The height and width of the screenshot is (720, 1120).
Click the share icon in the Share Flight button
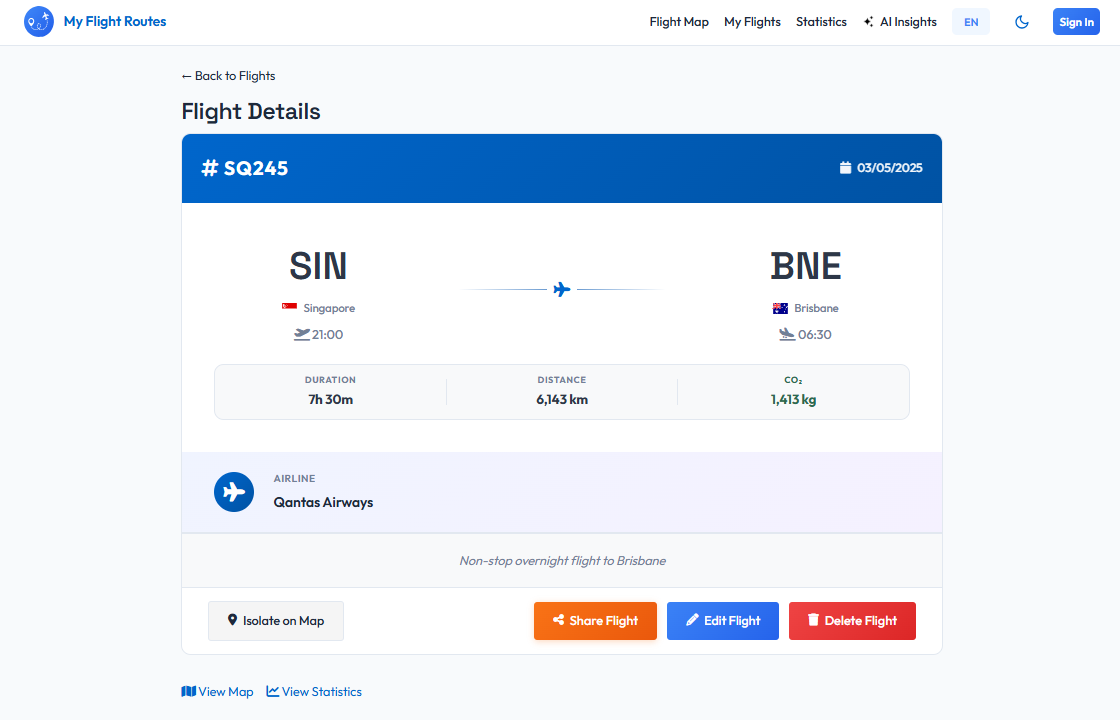[559, 620]
